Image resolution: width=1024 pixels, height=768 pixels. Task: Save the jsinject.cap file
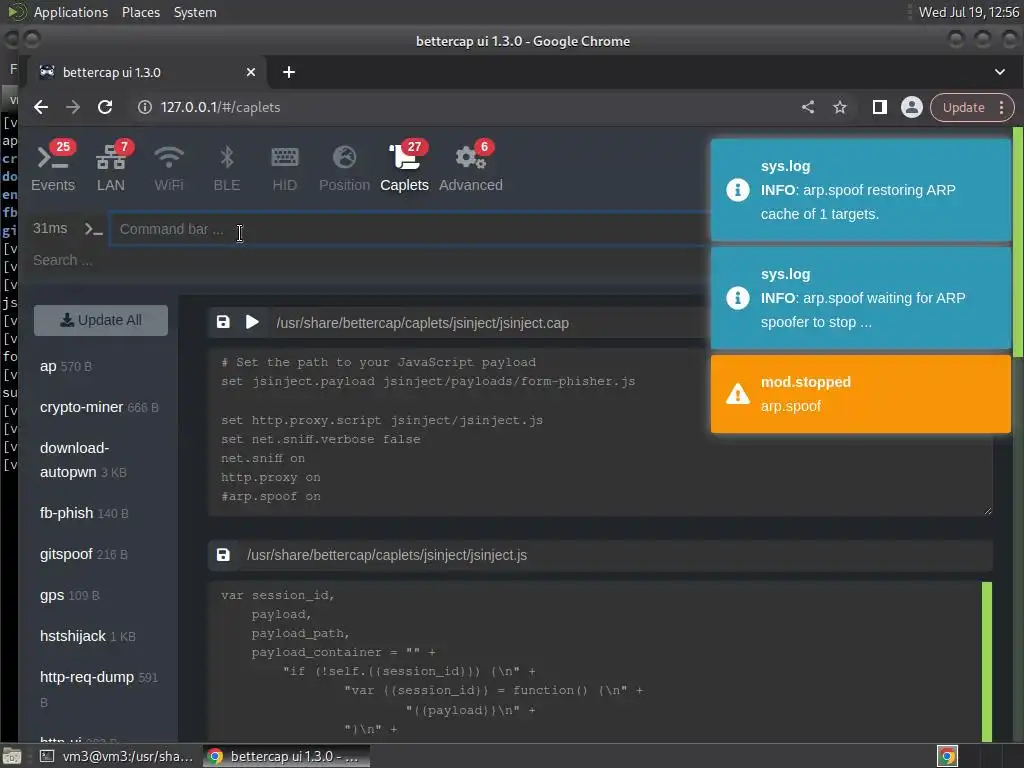click(223, 322)
